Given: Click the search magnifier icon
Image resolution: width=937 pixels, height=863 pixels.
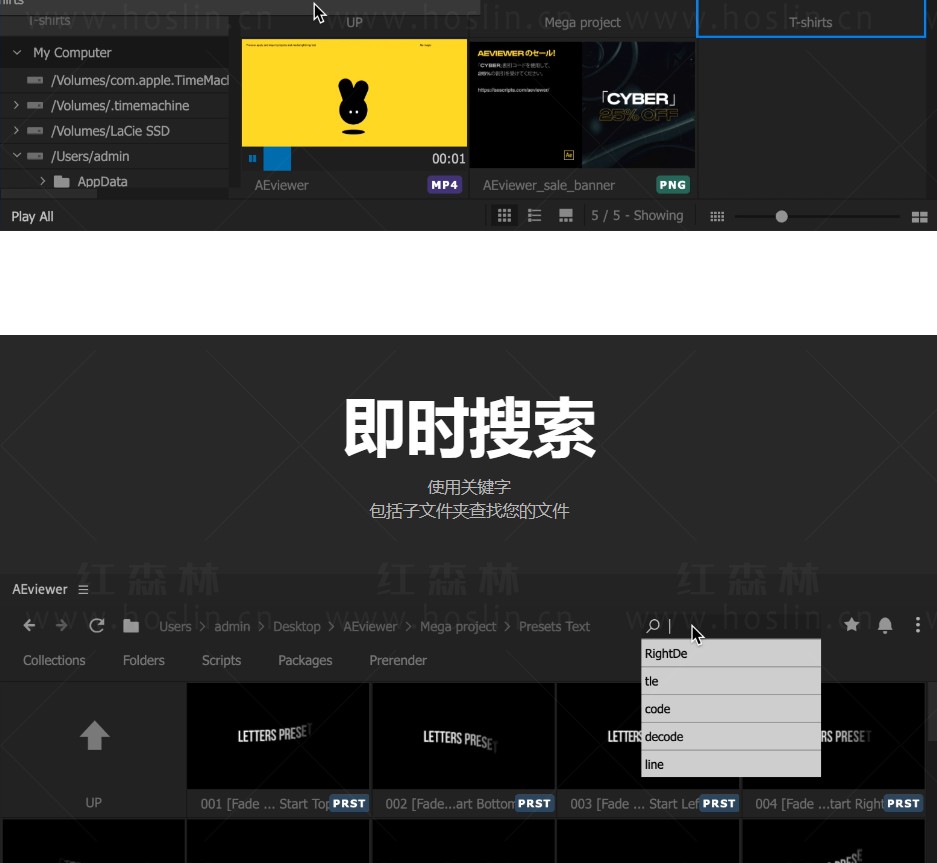Looking at the screenshot, I should tap(653, 626).
